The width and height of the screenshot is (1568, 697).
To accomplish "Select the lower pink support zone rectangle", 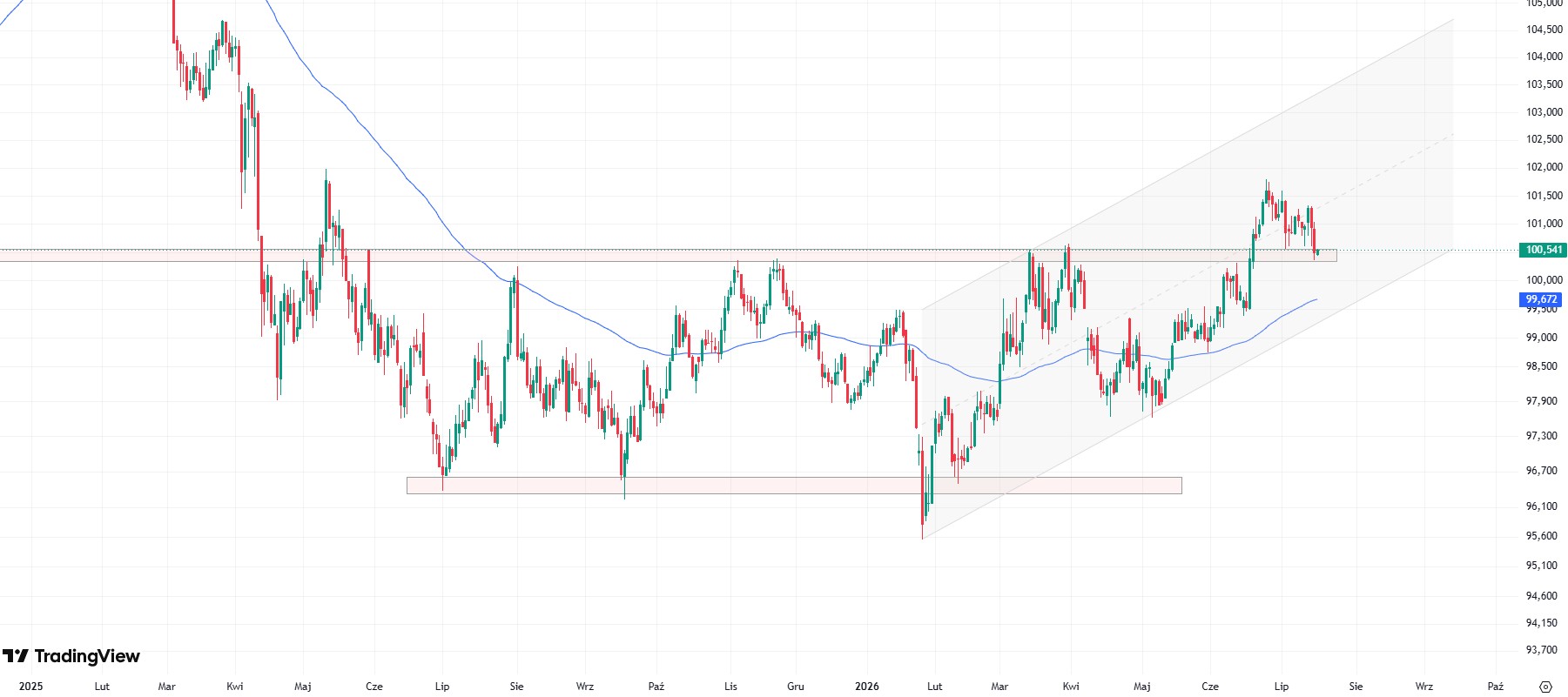I will (x=794, y=486).
